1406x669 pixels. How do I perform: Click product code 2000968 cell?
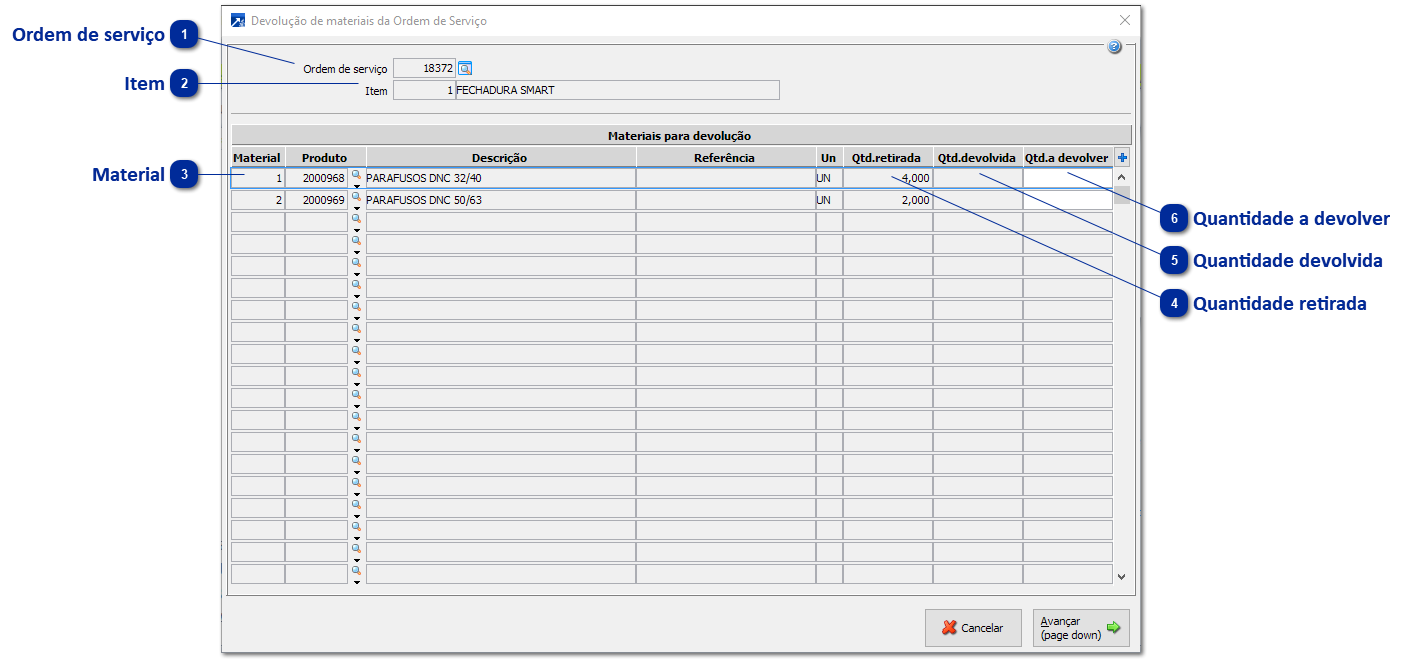(x=316, y=178)
